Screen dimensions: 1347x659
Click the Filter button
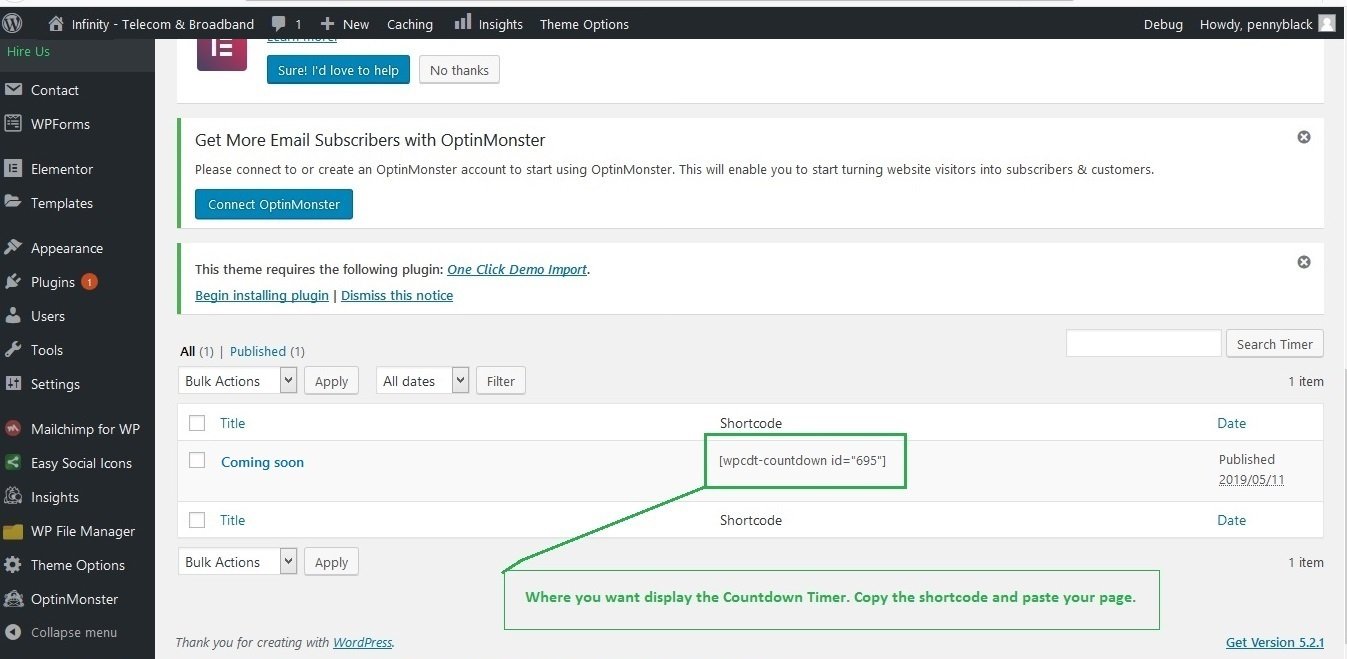[501, 381]
